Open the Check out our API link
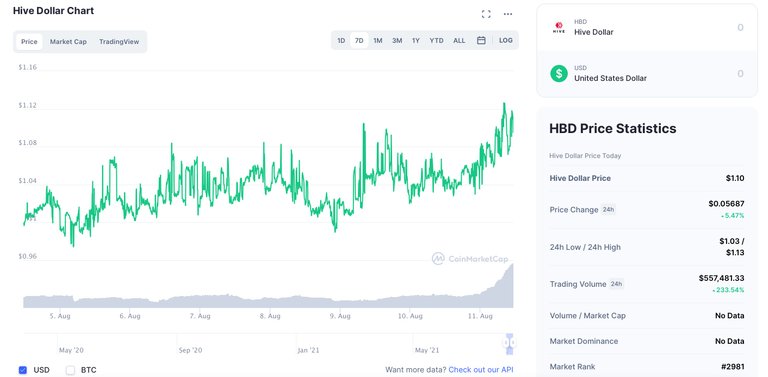 tap(481, 370)
